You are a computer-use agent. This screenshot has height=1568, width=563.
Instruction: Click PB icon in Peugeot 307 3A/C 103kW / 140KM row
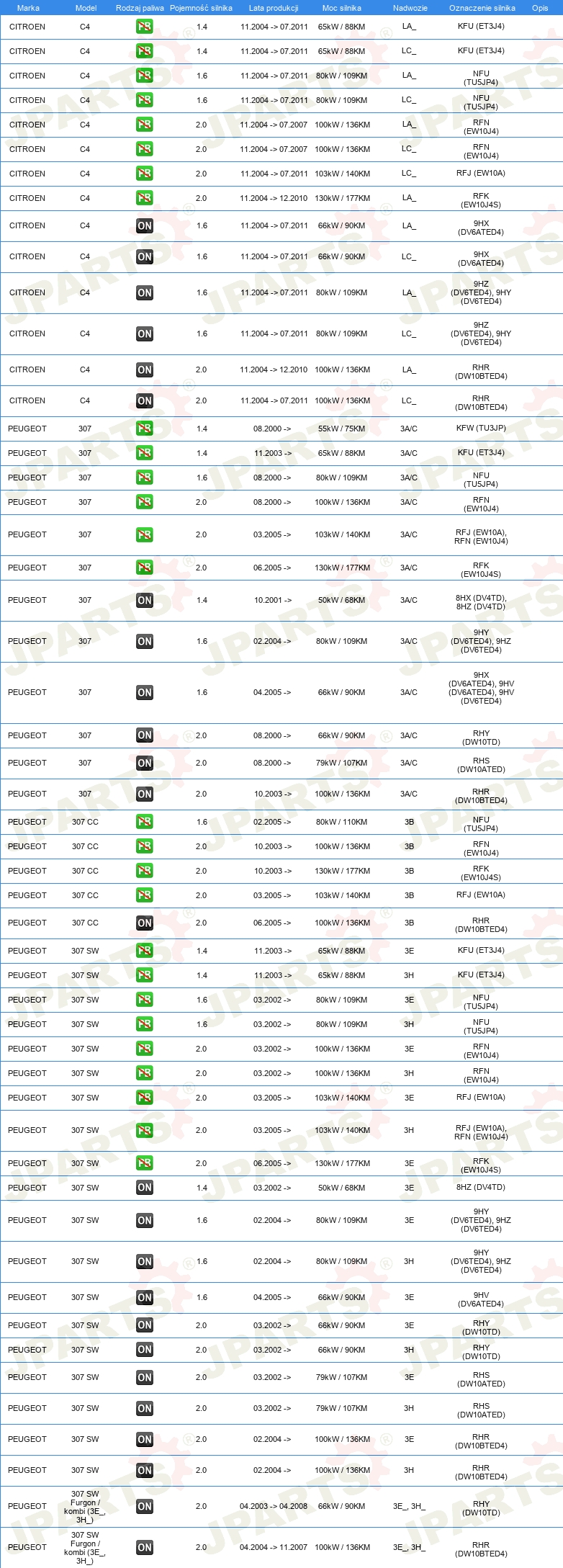click(x=144, y=534)
